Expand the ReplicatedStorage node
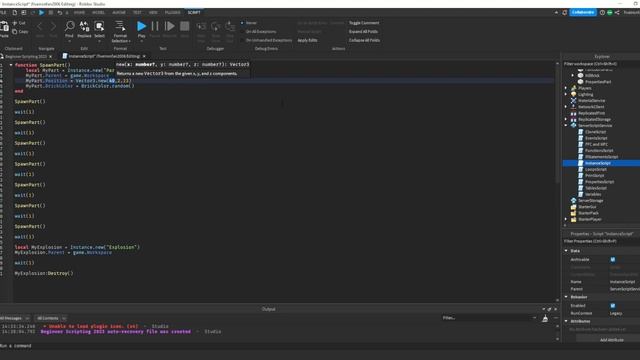Screen dimensions: 640x360 tap(566, 119)
